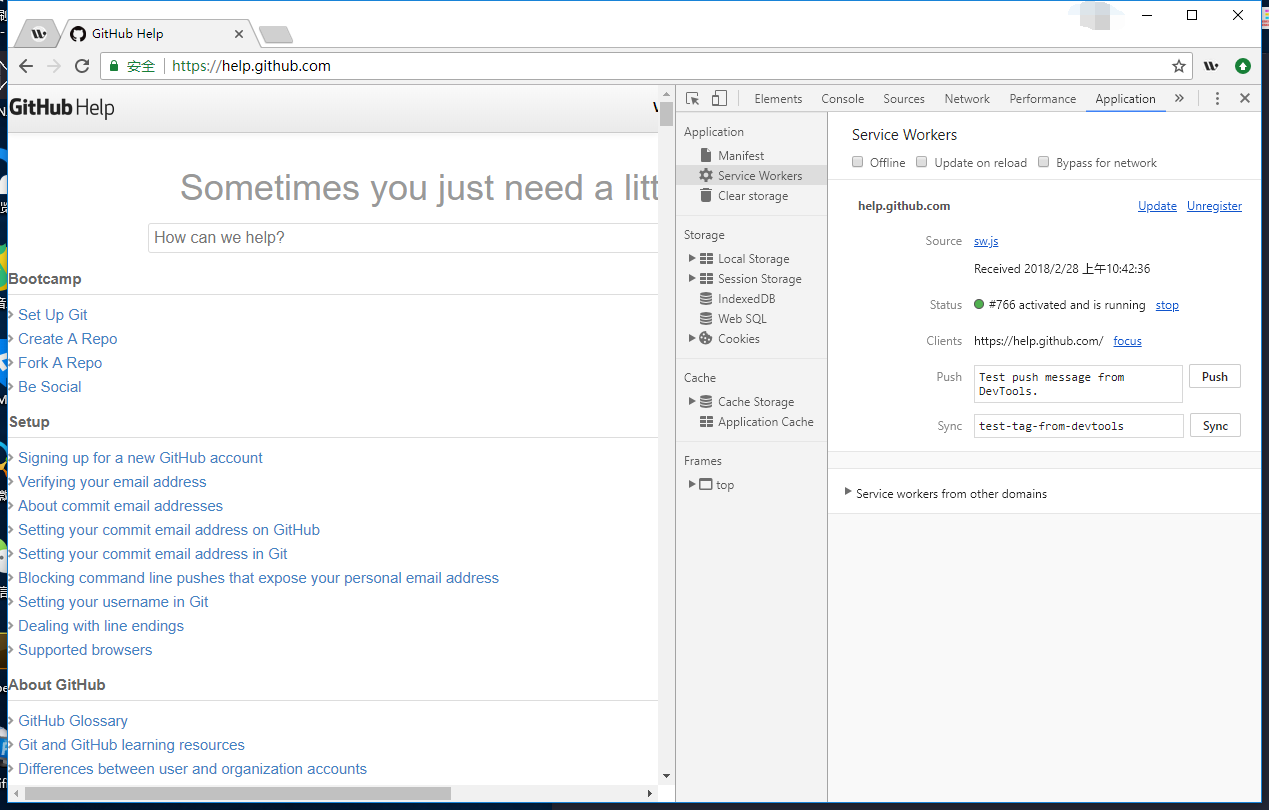Switch to the Sources tab
Image resolution: width=1269 pixels, height=810 pixels.
click(x=904, y=98)
